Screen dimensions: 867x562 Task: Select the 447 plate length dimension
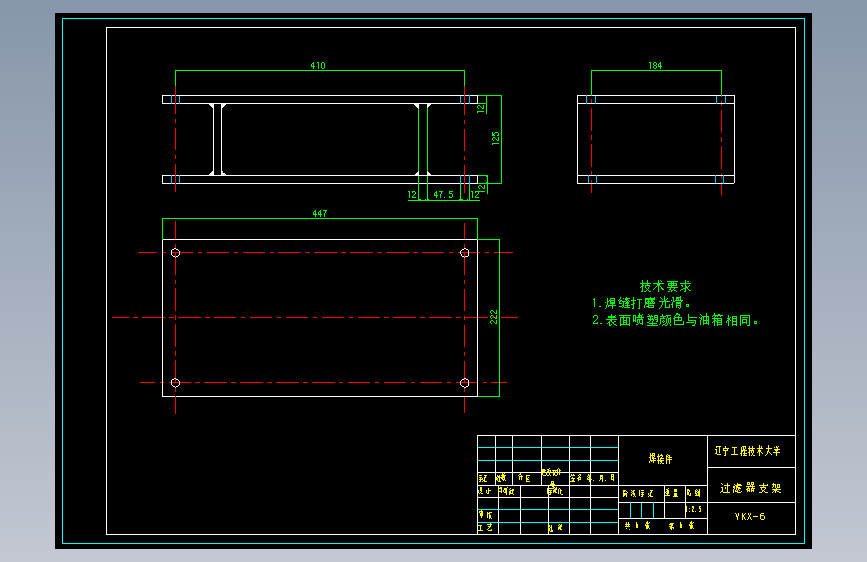[320, 213]
